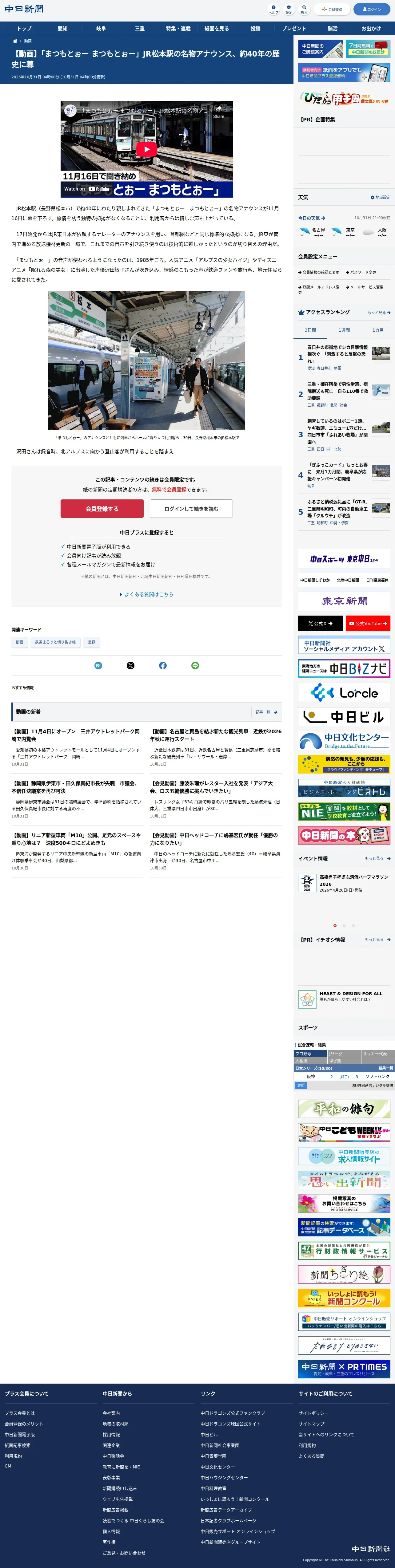Select the 1カ月 ranking tab

(x=378, y=330)
